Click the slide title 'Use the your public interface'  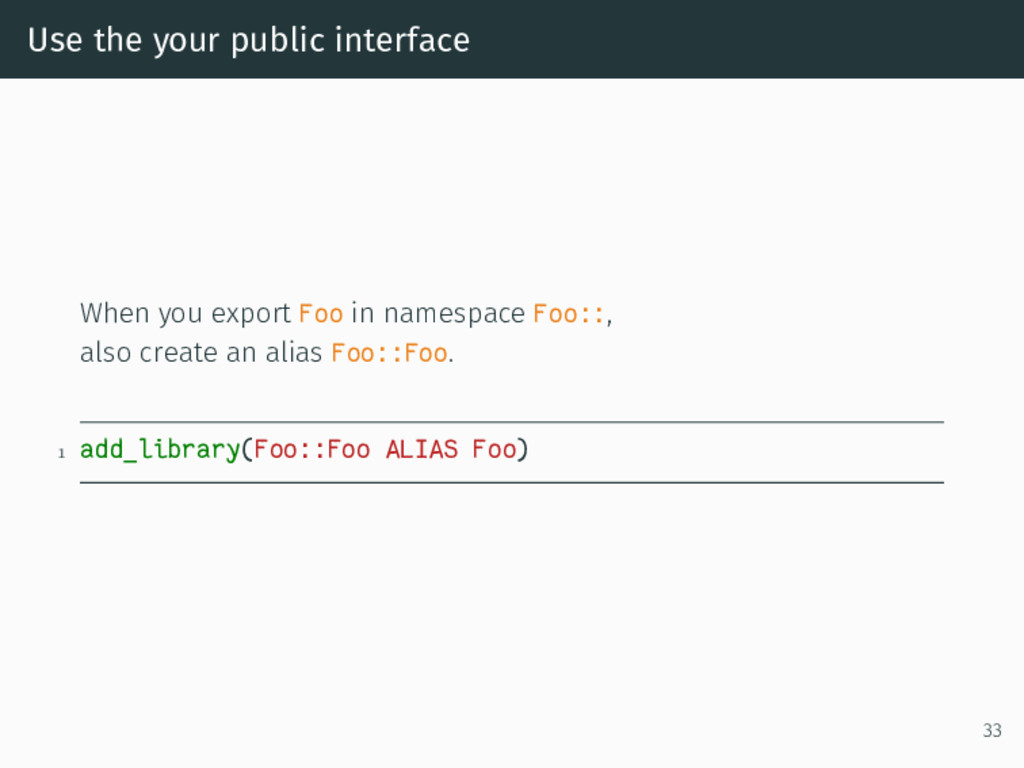pos(249,40)
